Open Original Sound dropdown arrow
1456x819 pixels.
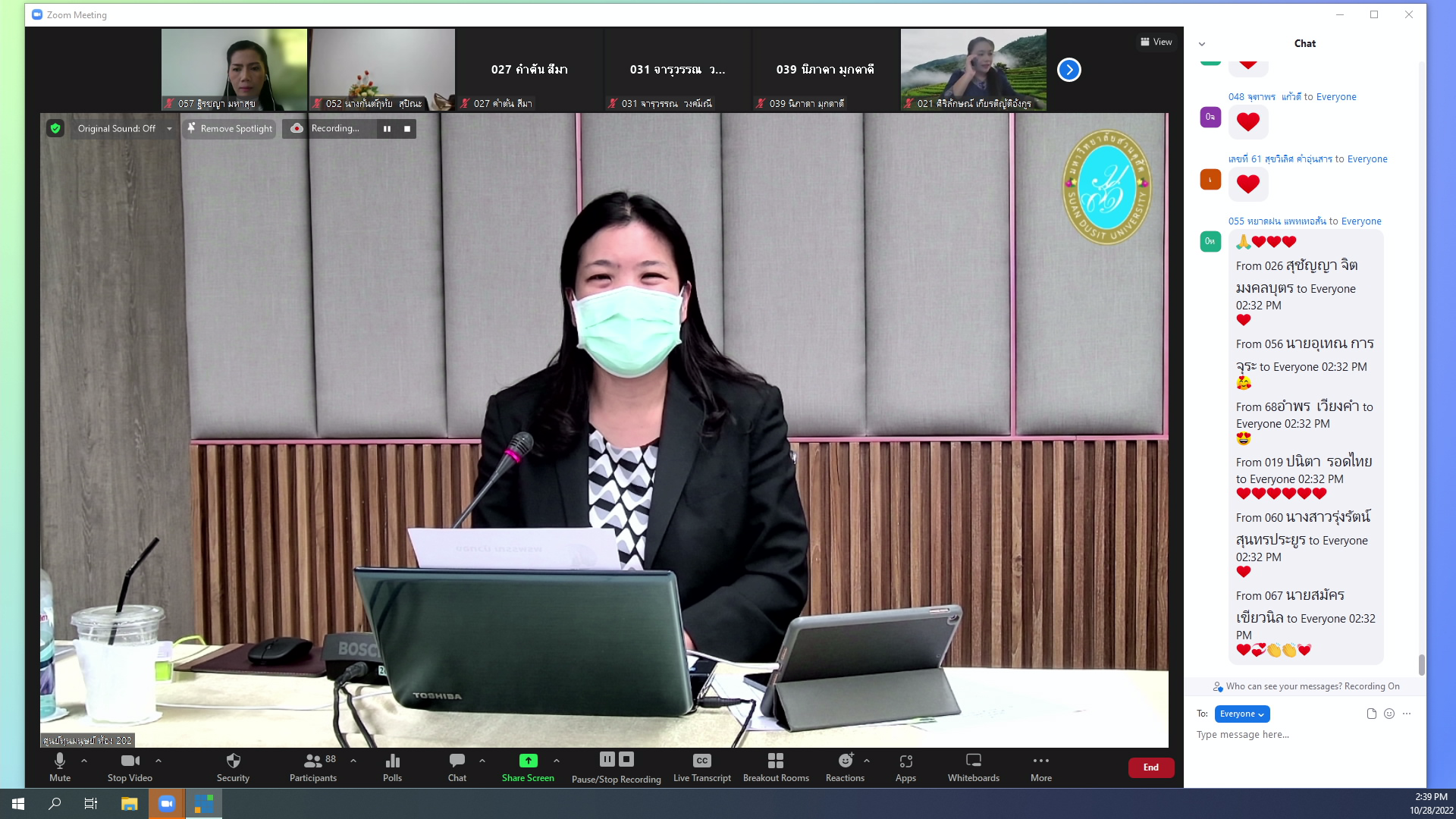point(169,129)
